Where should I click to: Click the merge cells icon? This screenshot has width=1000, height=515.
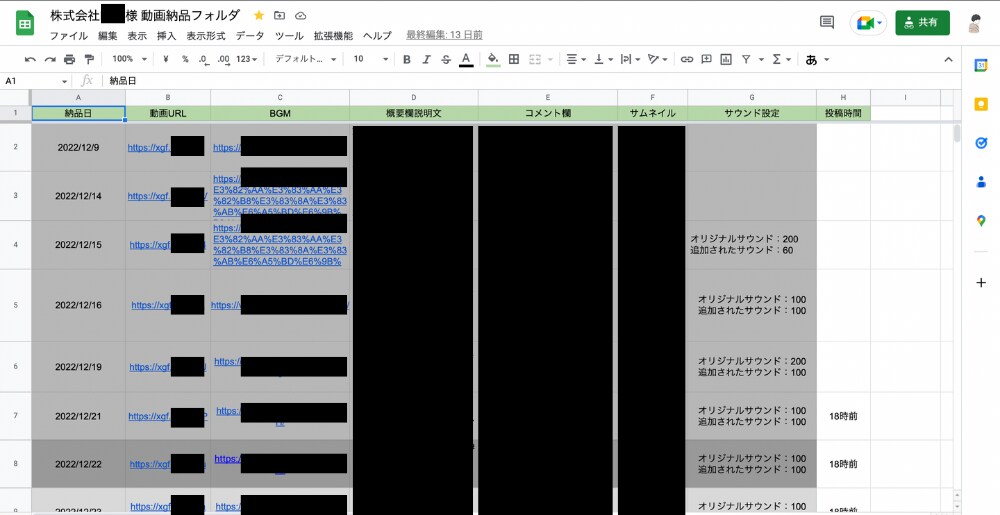[x=535, y=59]
